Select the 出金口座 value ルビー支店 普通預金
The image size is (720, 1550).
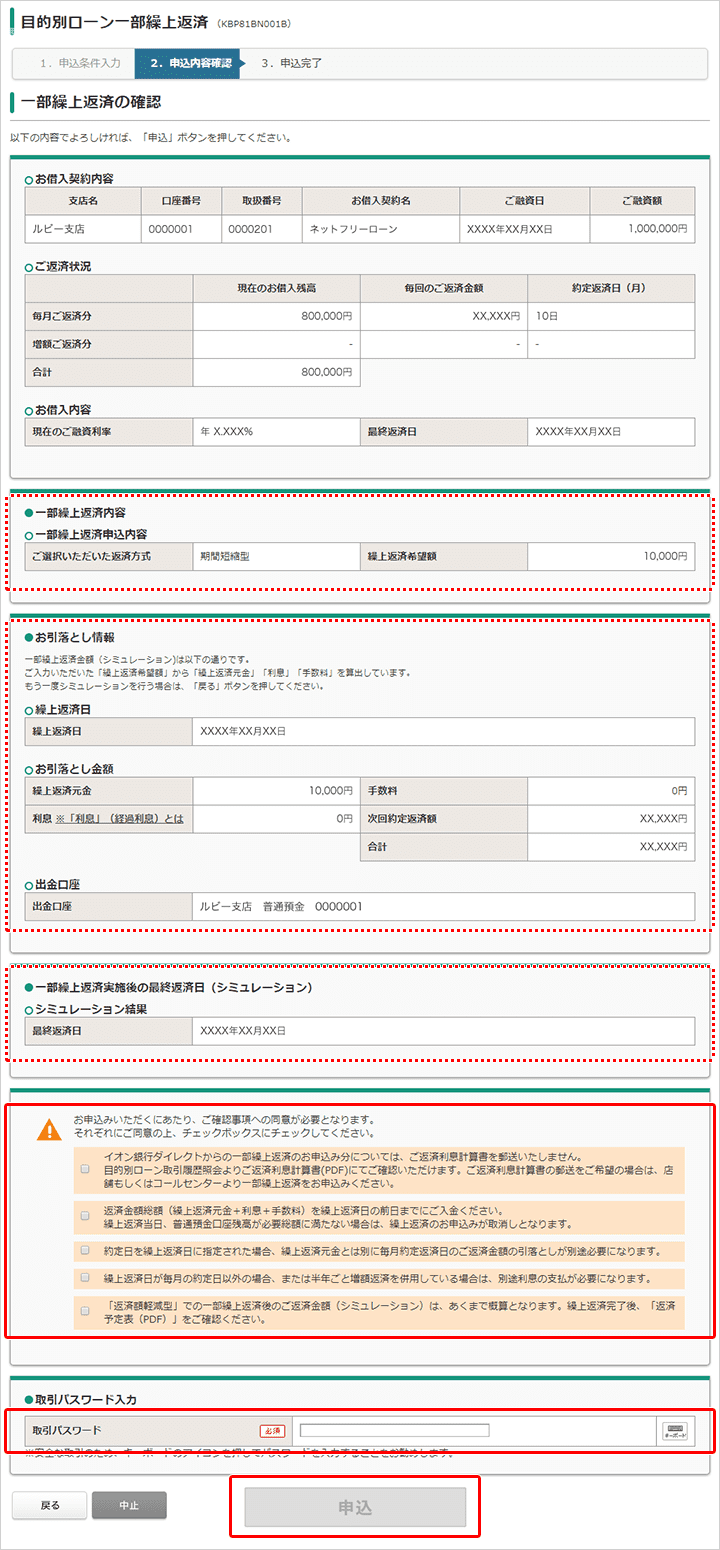click(443, 906)
